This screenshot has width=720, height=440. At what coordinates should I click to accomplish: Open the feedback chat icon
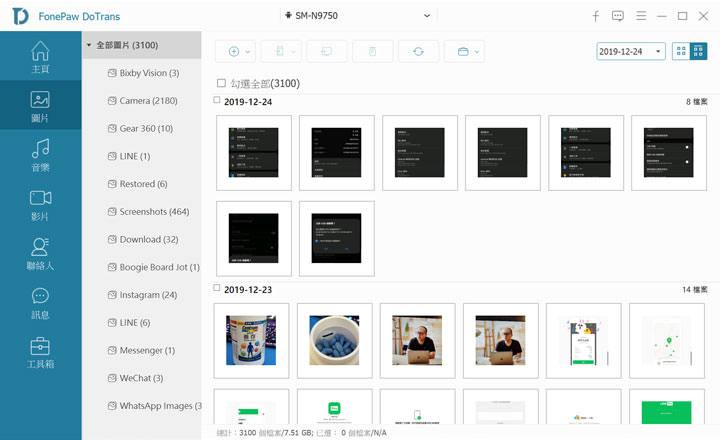coord(618,16)
